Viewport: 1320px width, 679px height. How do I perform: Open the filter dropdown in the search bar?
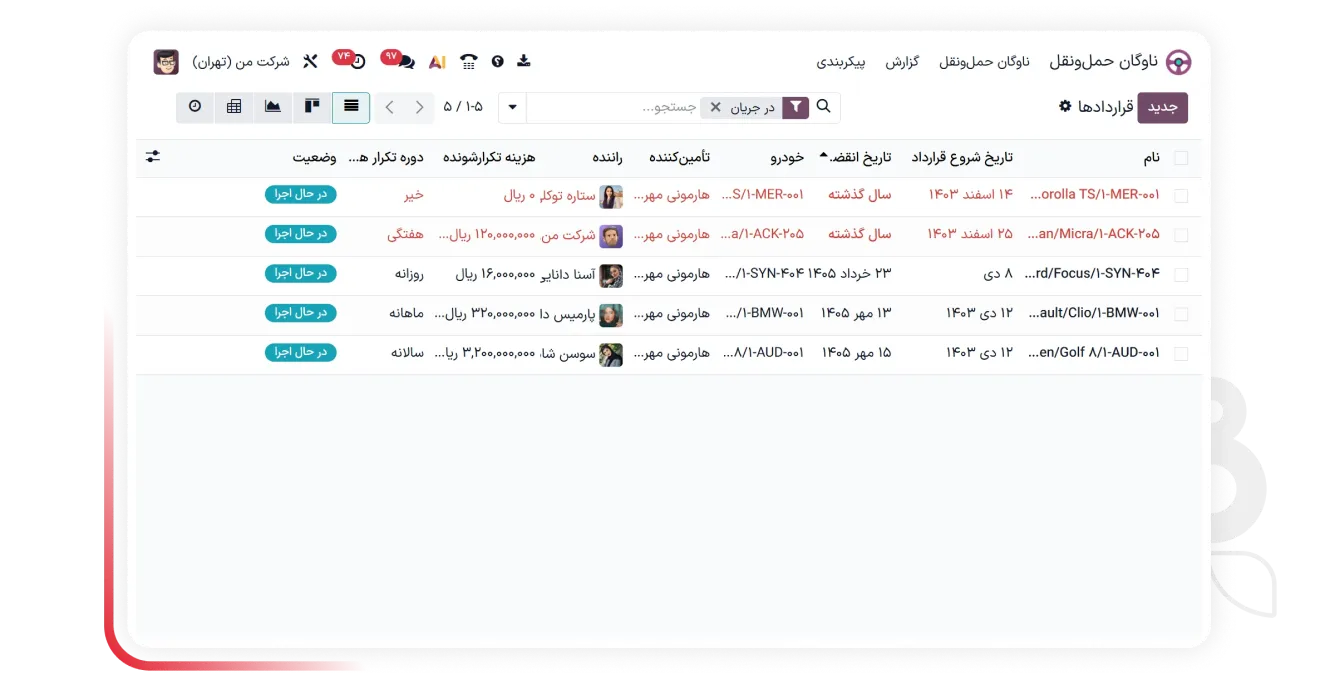click(x=794, y=107)
